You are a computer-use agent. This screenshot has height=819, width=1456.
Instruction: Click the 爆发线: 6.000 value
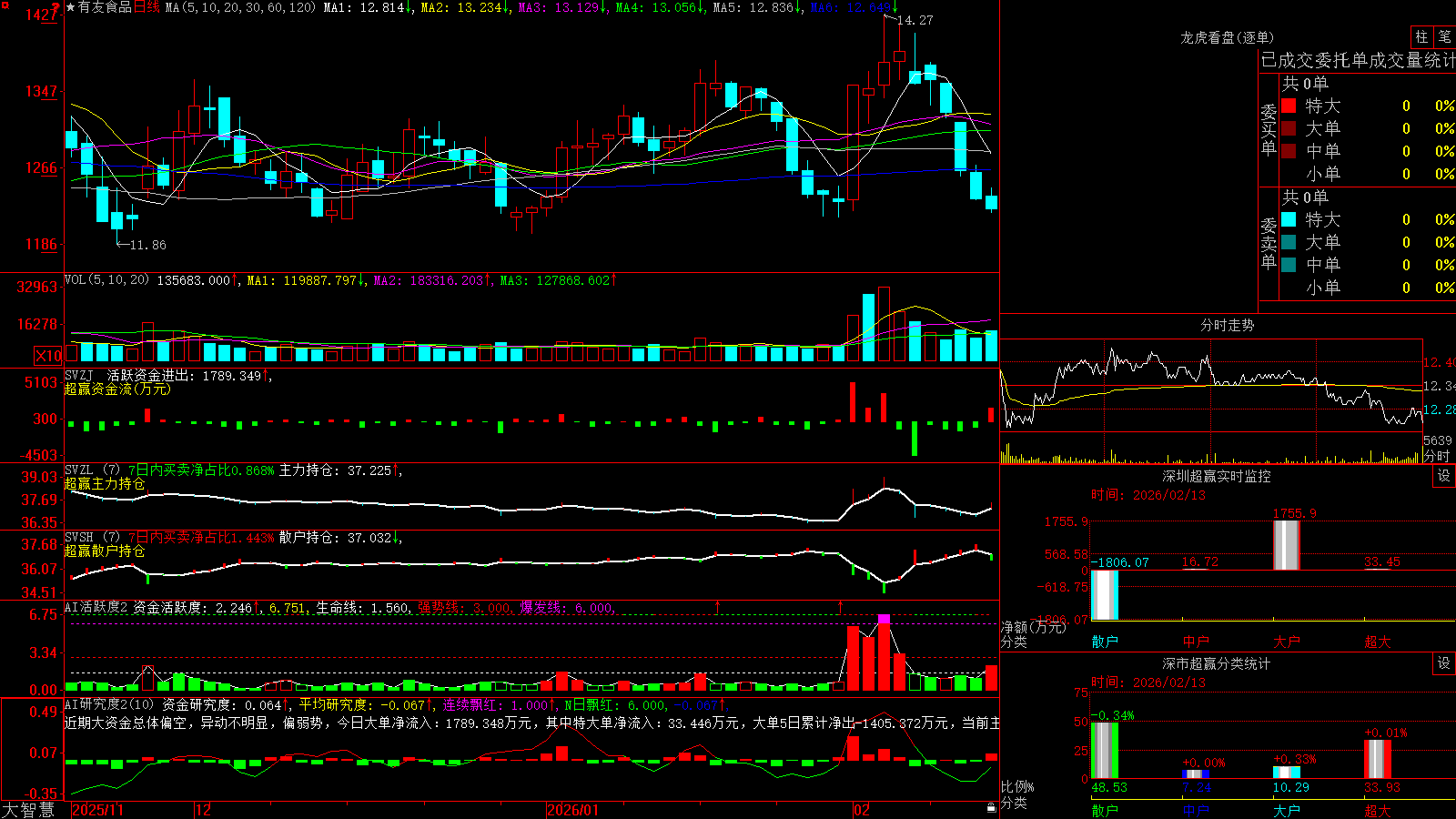point(567,607)
